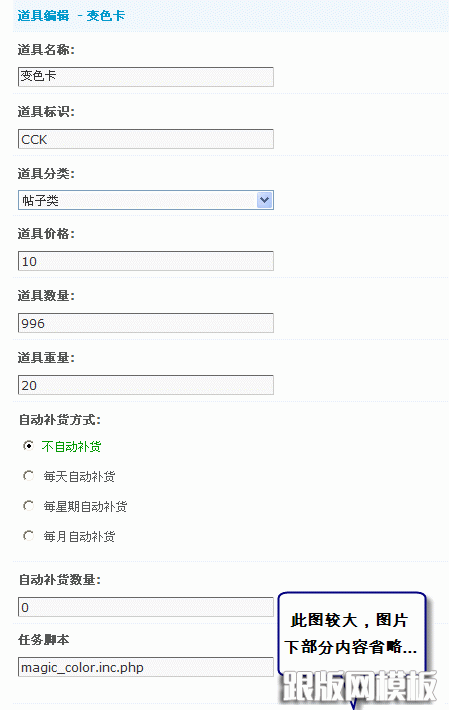Click the 道具数量 field showing 996
The height and width of the screenshot is (710, 449).
point(146,323)
